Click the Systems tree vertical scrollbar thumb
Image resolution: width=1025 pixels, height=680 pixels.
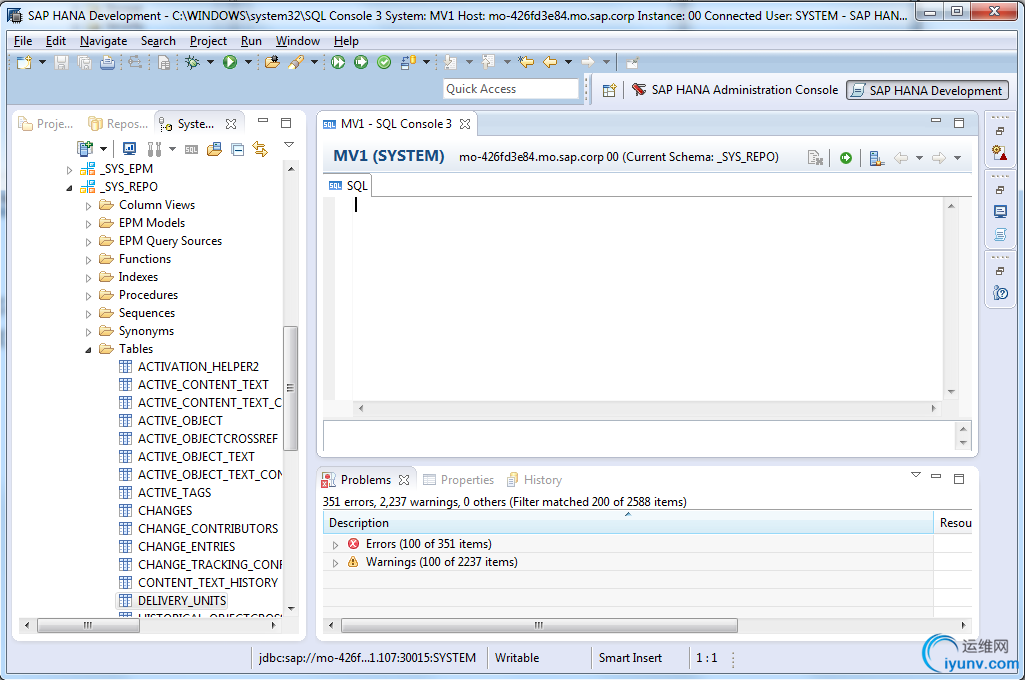point(290,388)
